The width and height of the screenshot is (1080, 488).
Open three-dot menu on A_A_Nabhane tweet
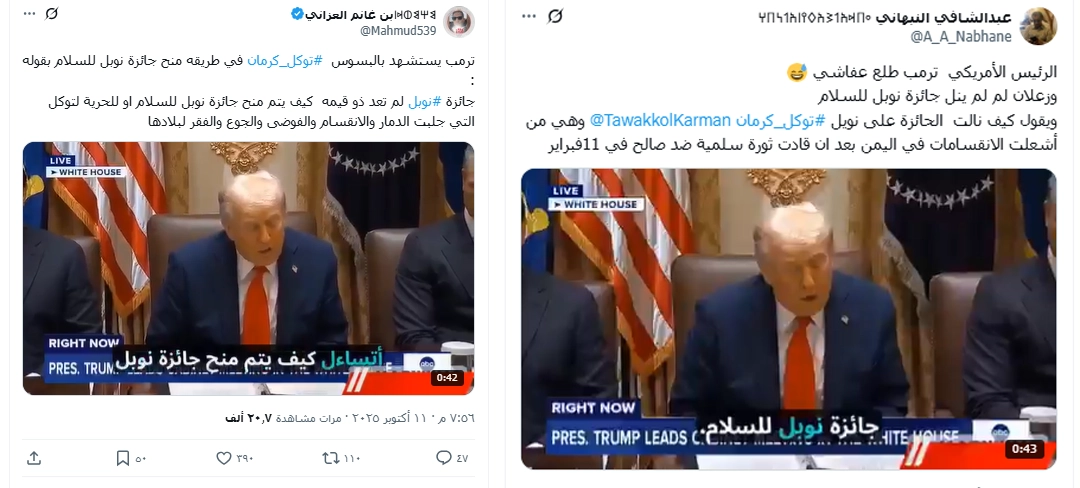529,16
